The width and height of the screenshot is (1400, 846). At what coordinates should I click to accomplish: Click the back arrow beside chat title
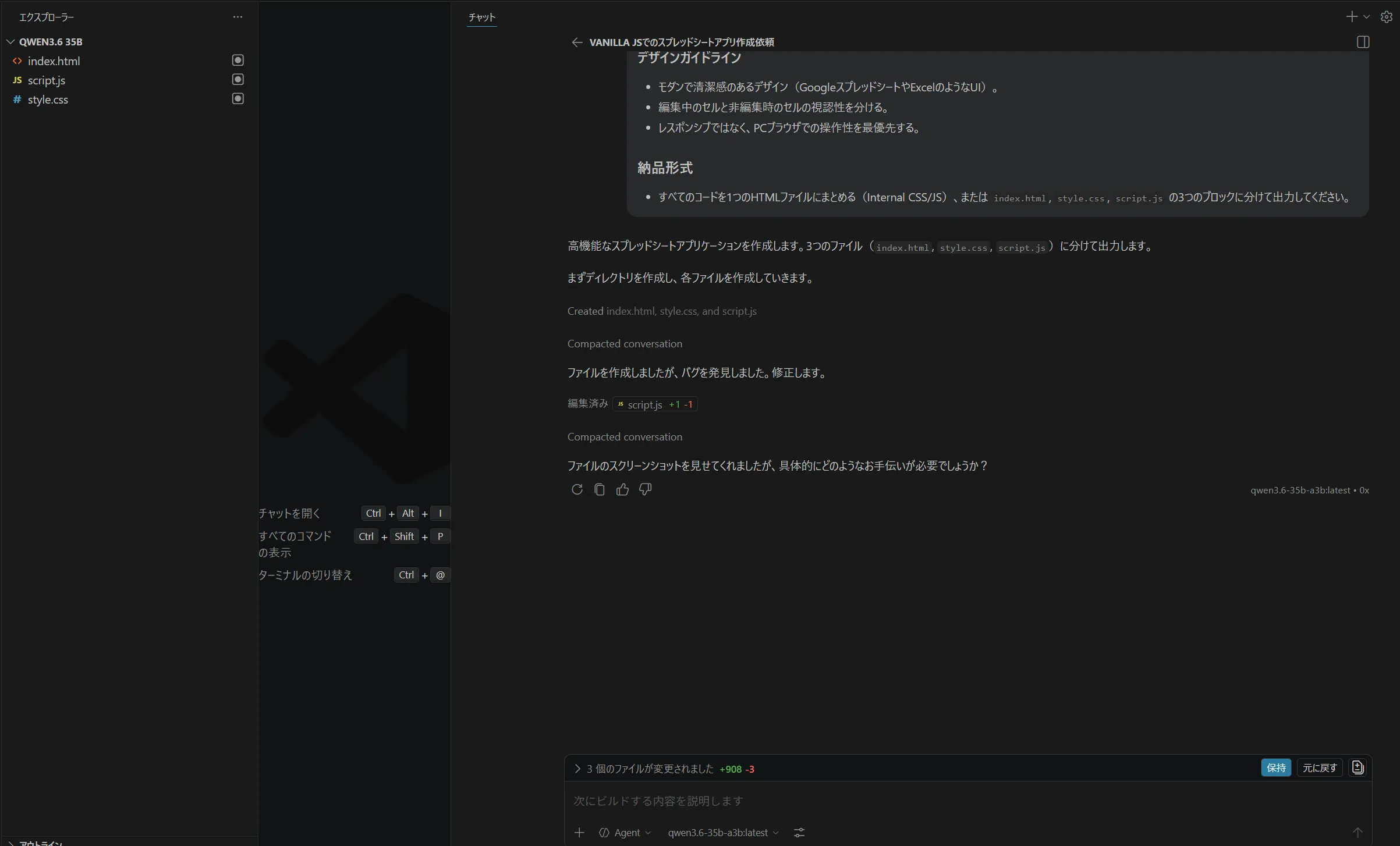pos(576,42)
